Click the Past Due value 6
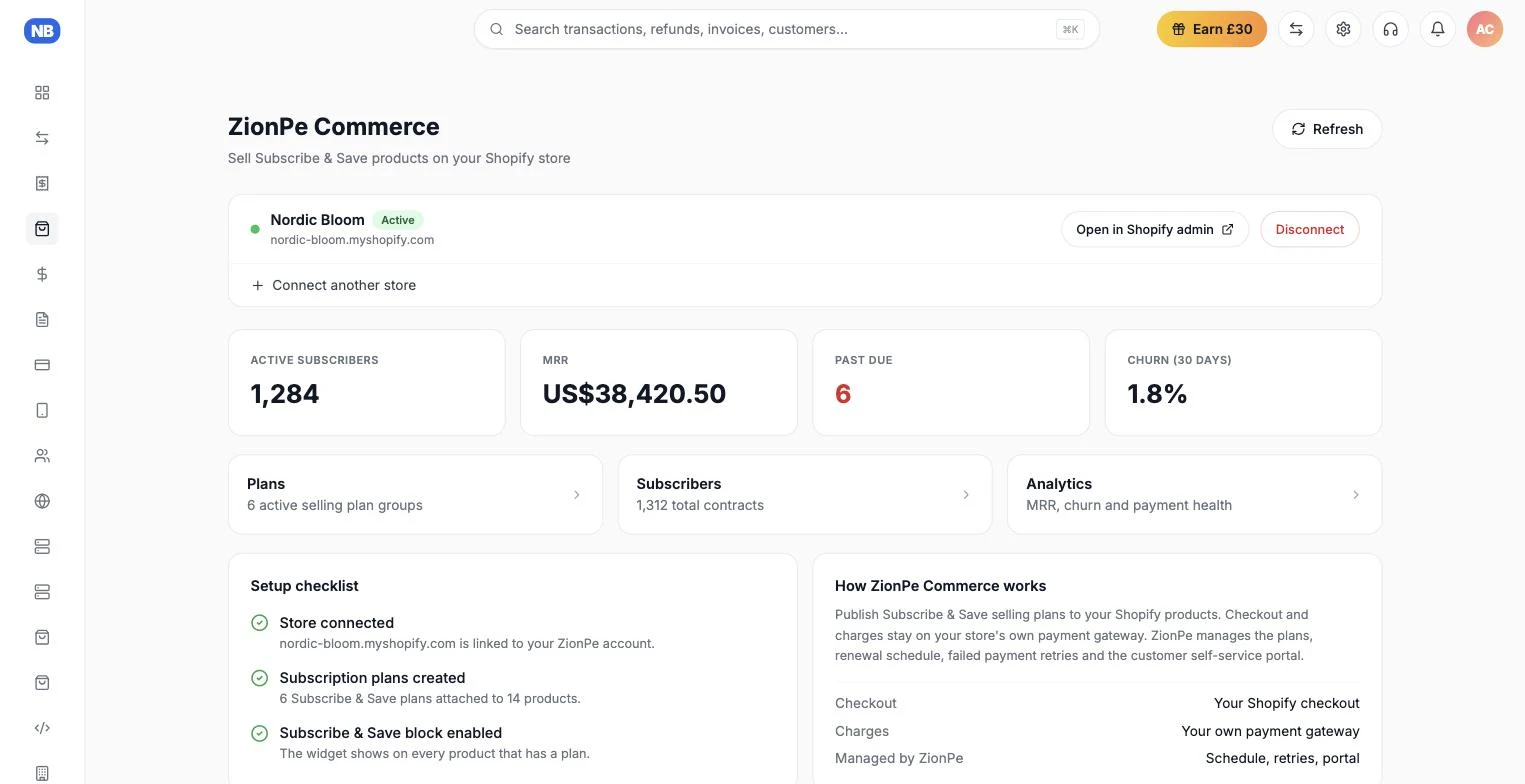The height and width of the screenshot is (784, 1525). click(x=843, y=394)
